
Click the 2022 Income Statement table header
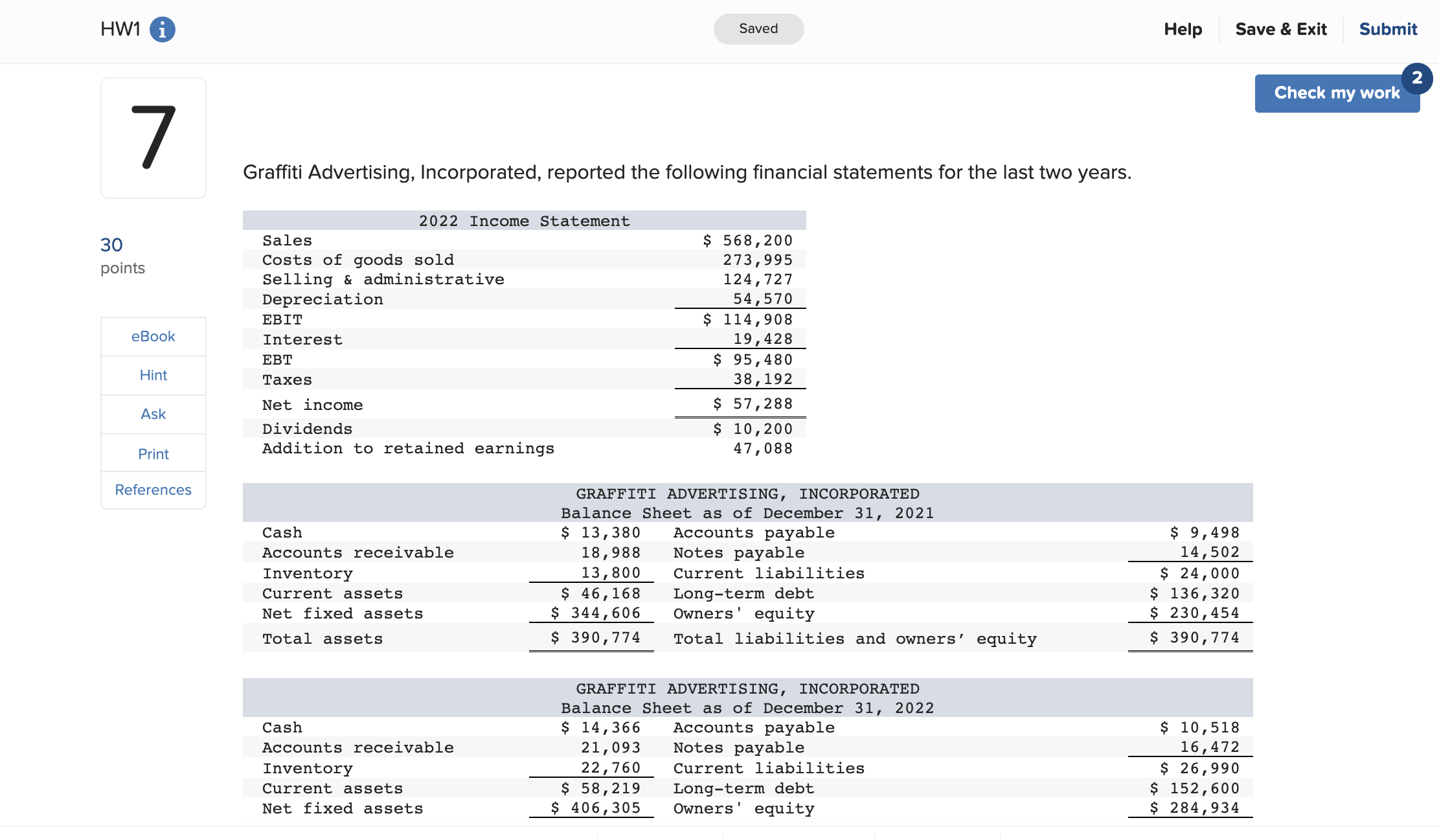pyautogui.click(x=524, y=220)
